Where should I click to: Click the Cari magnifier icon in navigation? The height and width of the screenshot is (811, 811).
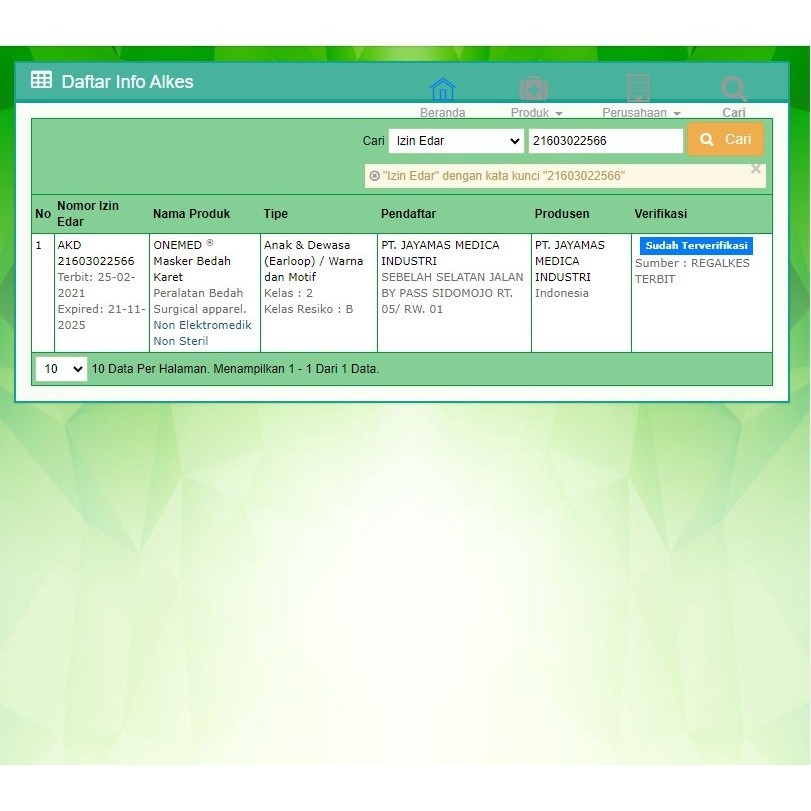point(733,89)
